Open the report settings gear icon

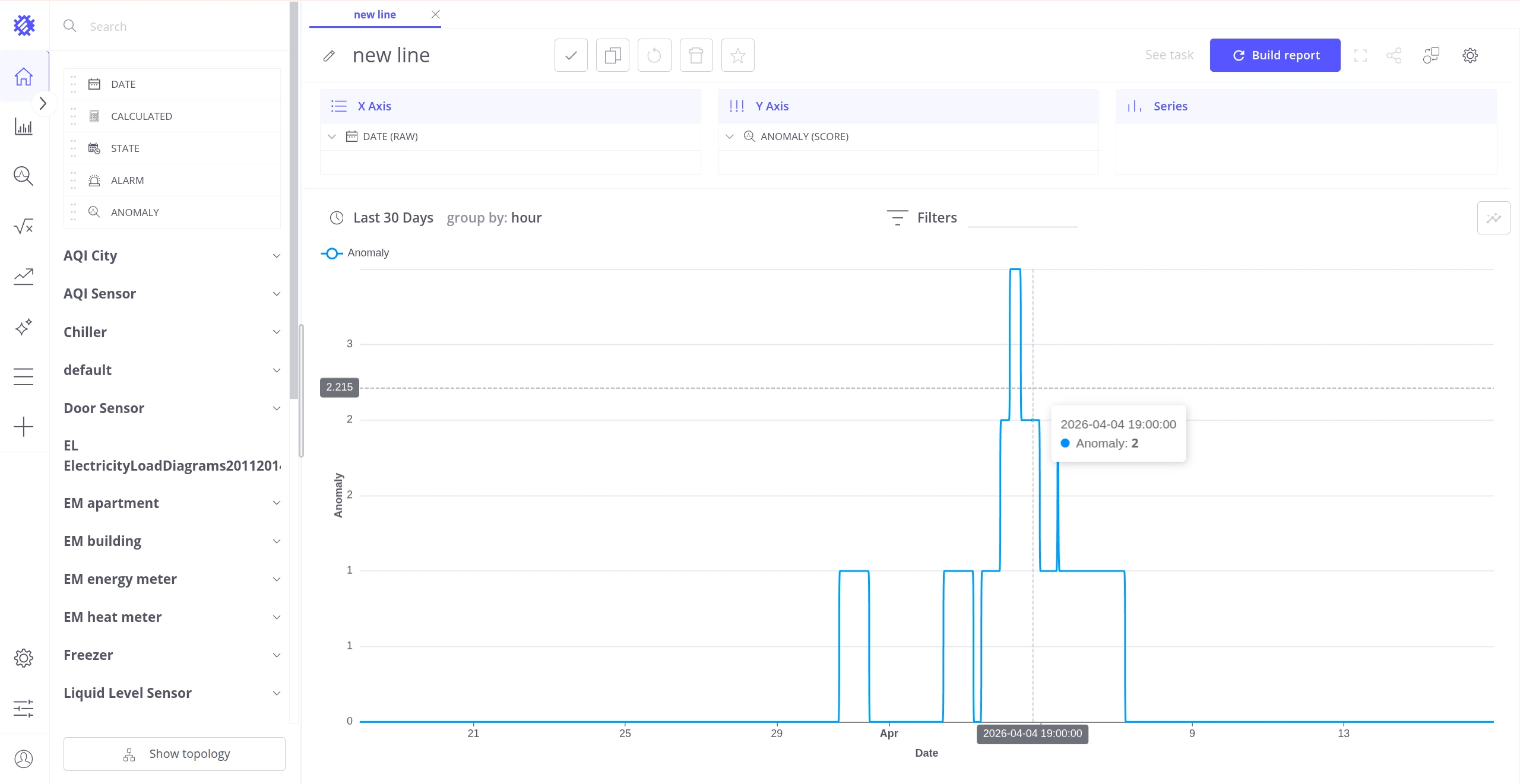point(1470,56)
